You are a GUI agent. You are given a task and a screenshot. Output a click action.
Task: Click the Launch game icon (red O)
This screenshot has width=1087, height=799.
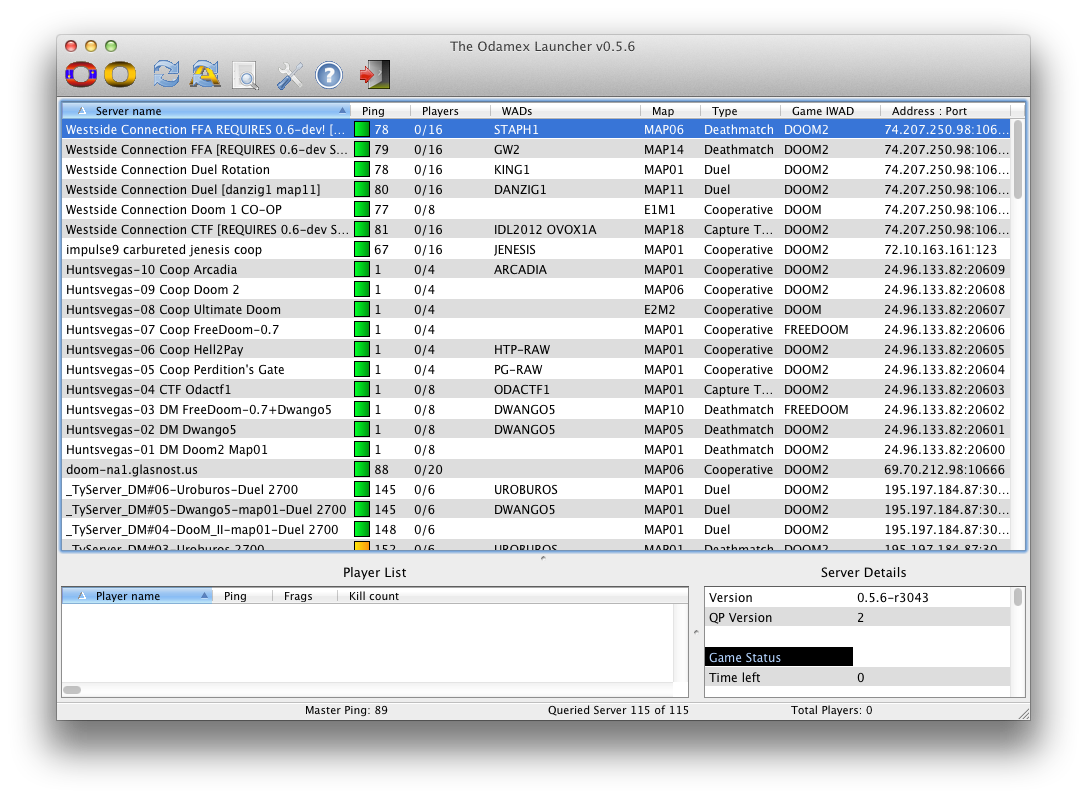[x=80, y=74]
